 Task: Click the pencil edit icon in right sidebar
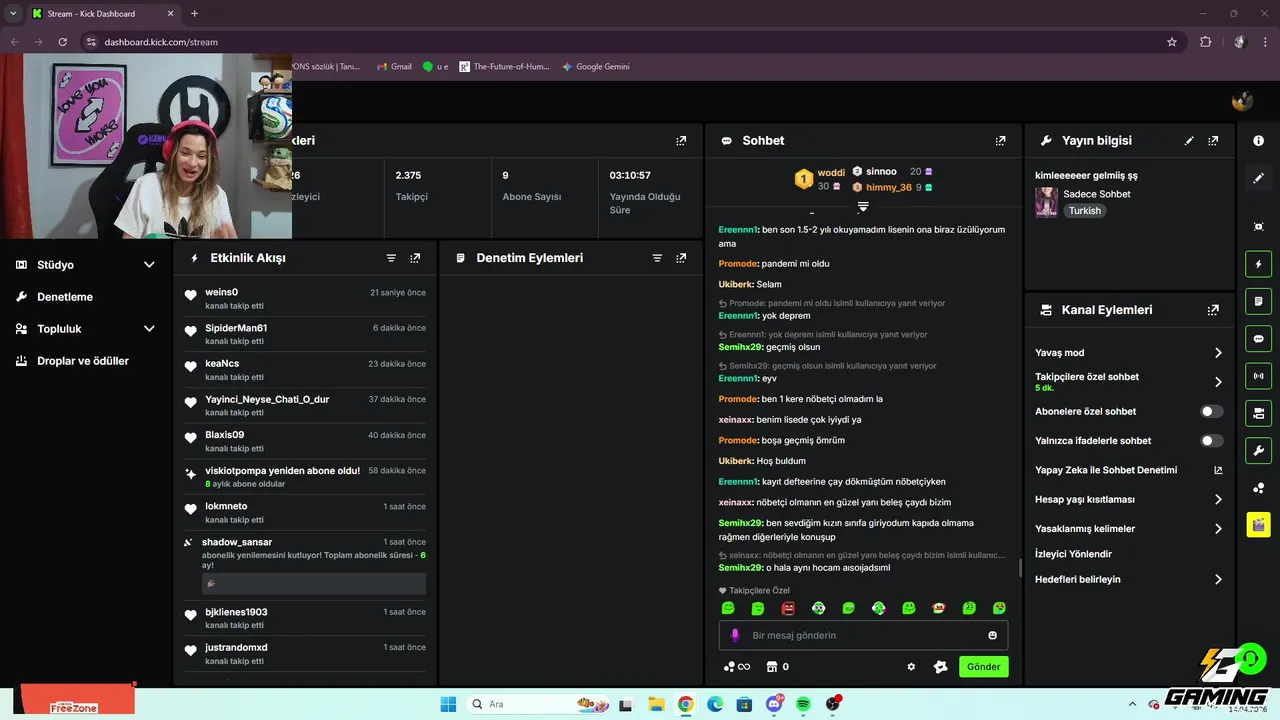tap(1258, 178)
